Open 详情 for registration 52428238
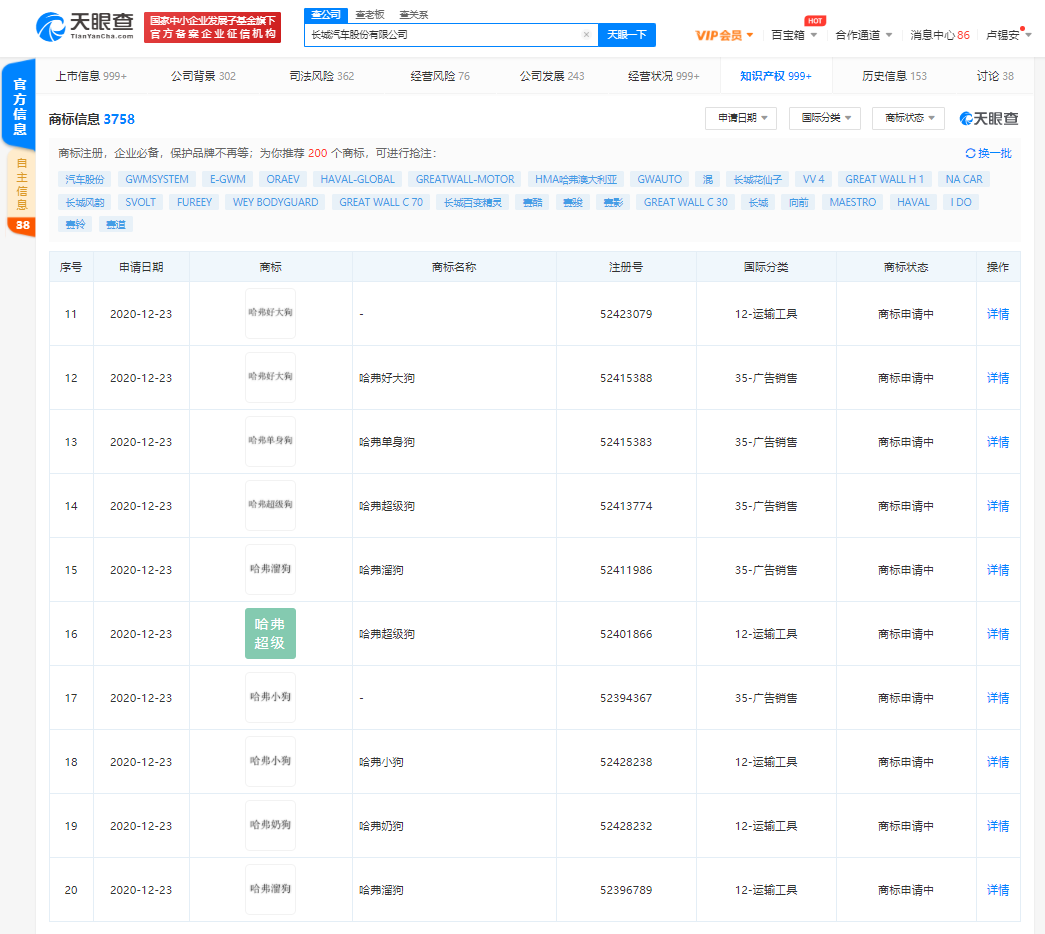This screenshot has width=1045, height=934. point(998,762)
